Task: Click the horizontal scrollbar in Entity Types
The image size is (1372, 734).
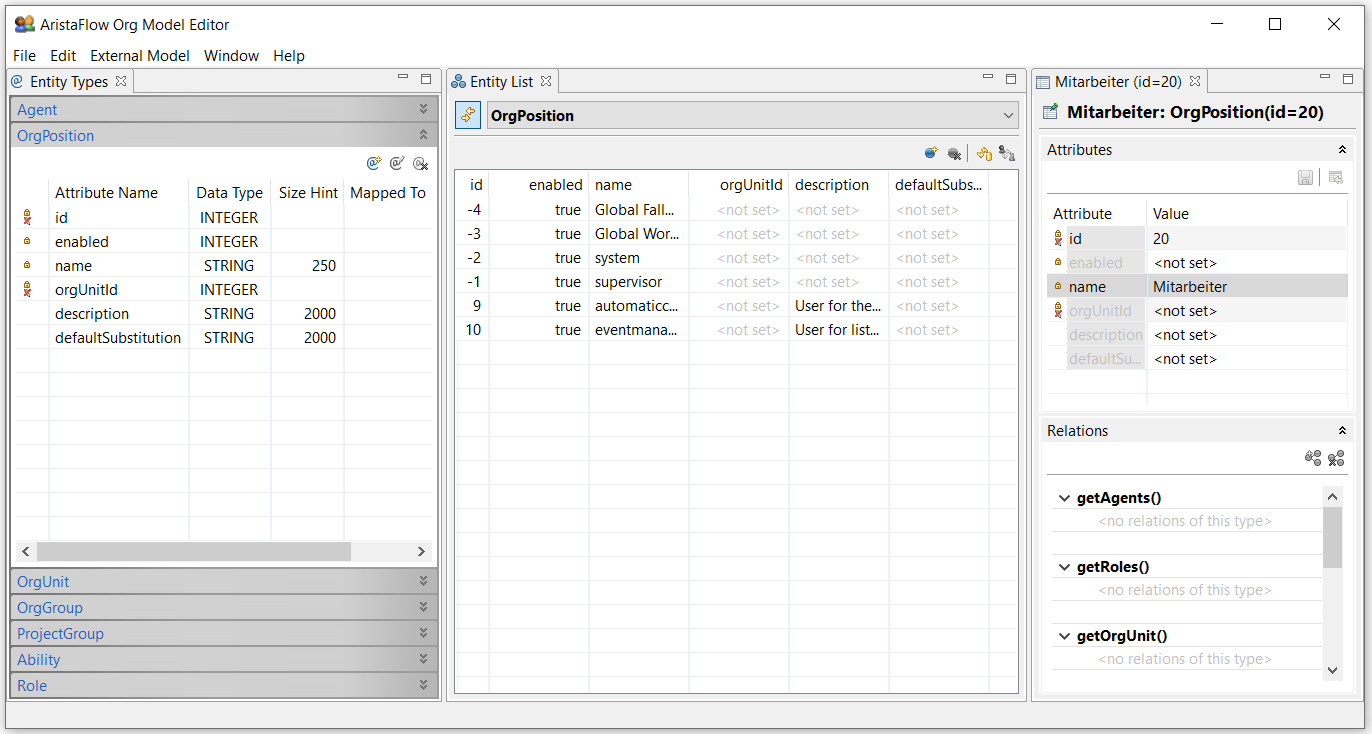Action: tap(194, 552)
